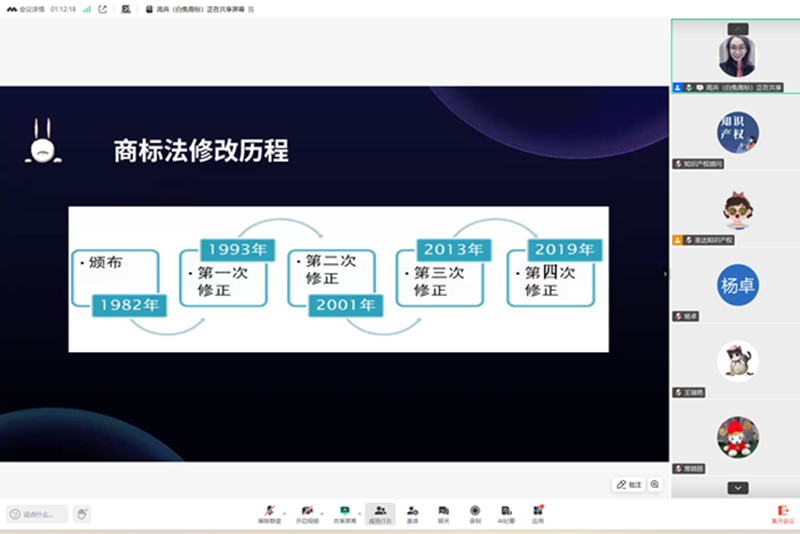Click the annotate button

pos(628,484)
